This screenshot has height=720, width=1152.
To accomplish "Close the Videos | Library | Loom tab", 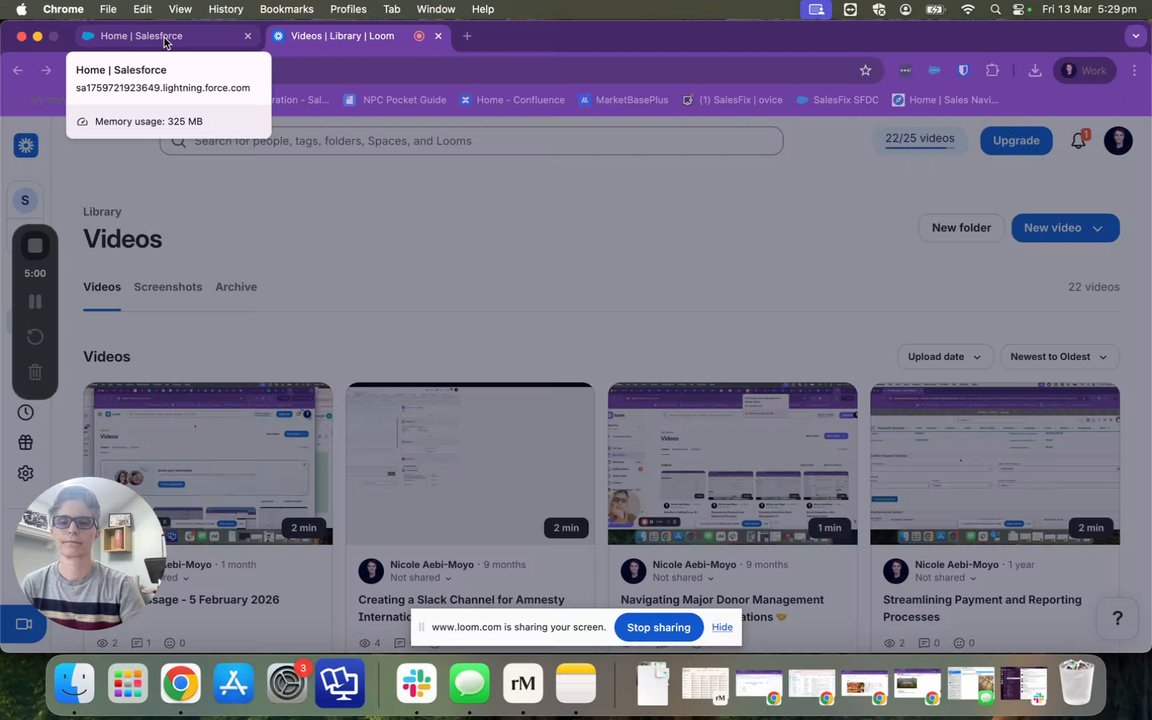I will 439,36.
